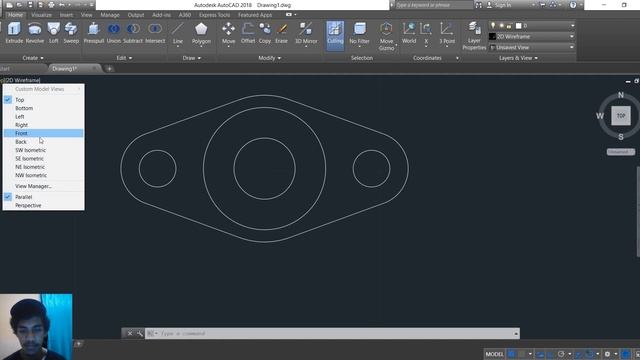Expand the Edit panel dropdown
The image size is (640, 360).
(124, 58)
